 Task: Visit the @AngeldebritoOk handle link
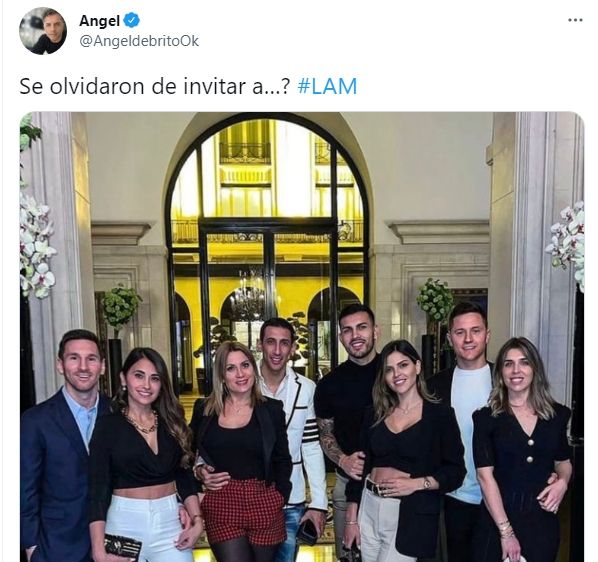[139, 41]
